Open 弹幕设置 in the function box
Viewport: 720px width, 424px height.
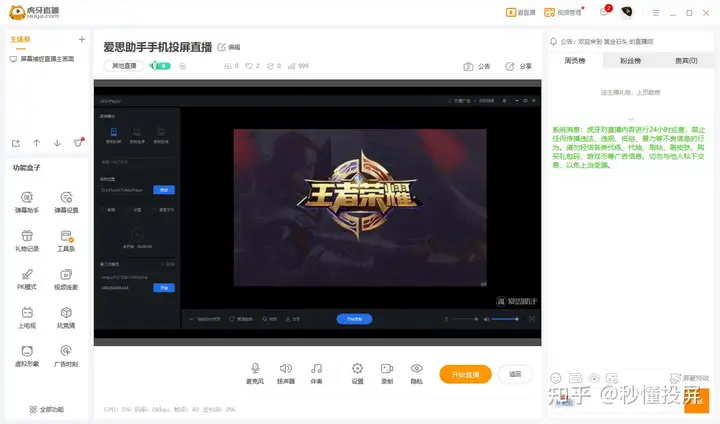tap(66, 202)
